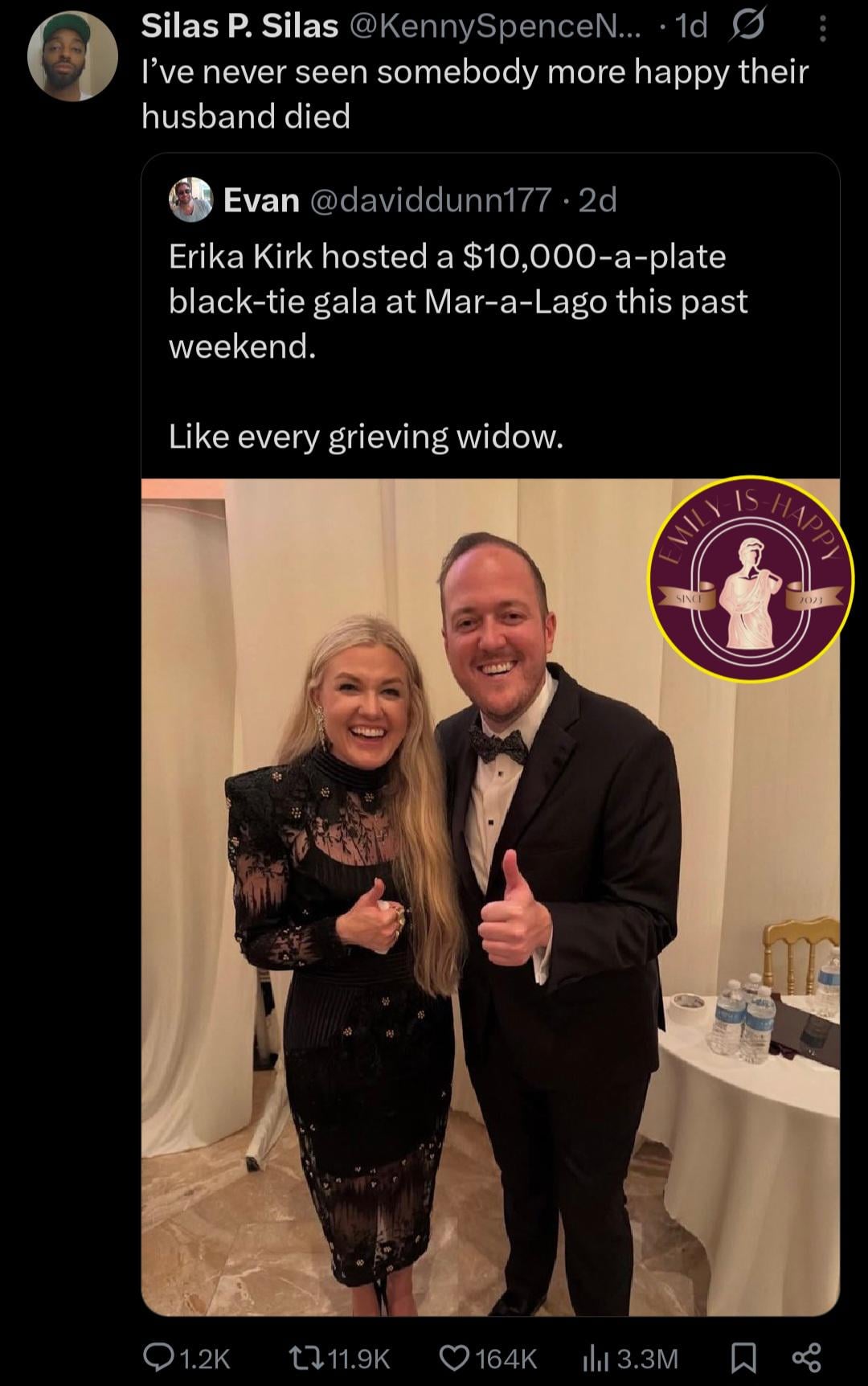Open the Evan display name

[261, 199]
